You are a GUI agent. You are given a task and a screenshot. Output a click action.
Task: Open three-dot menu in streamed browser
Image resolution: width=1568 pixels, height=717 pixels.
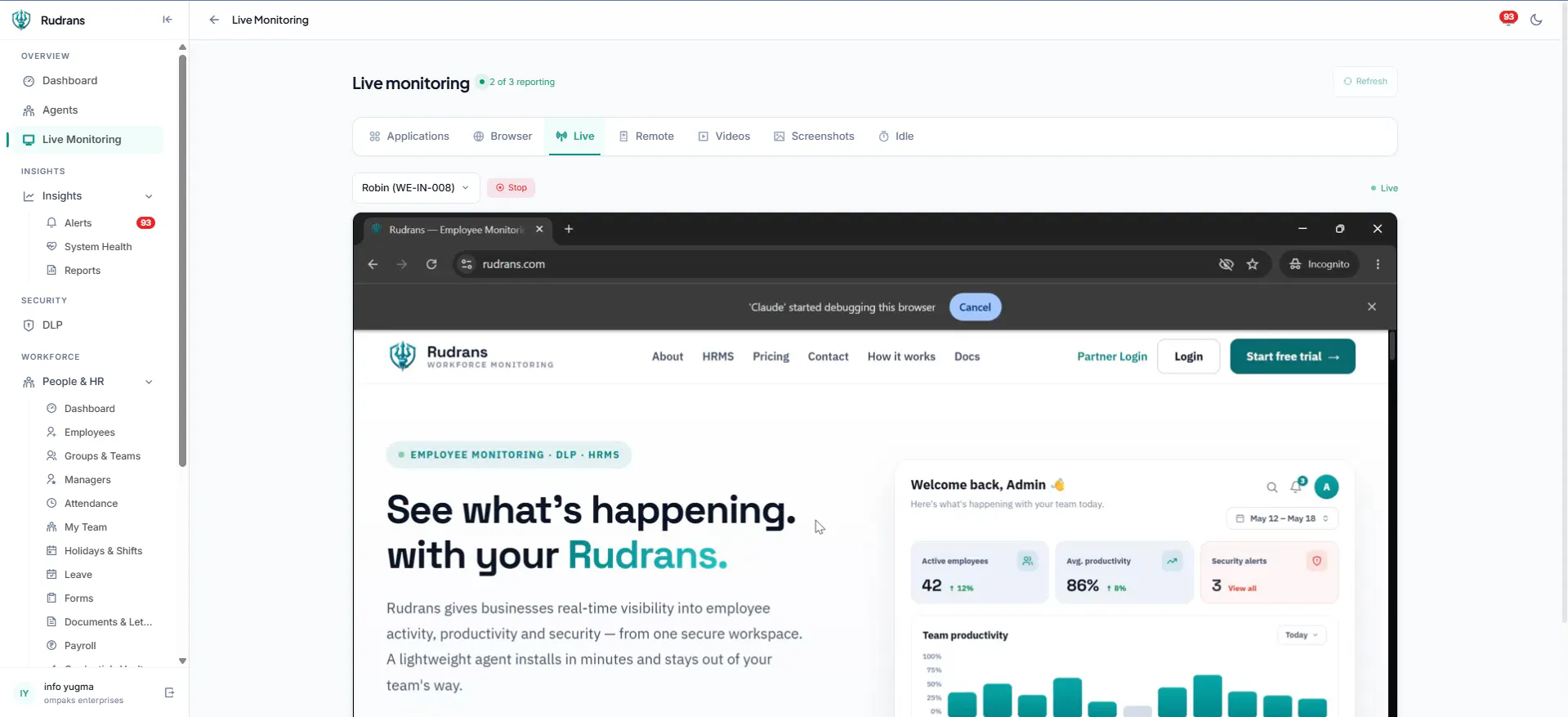[1378, 264]
